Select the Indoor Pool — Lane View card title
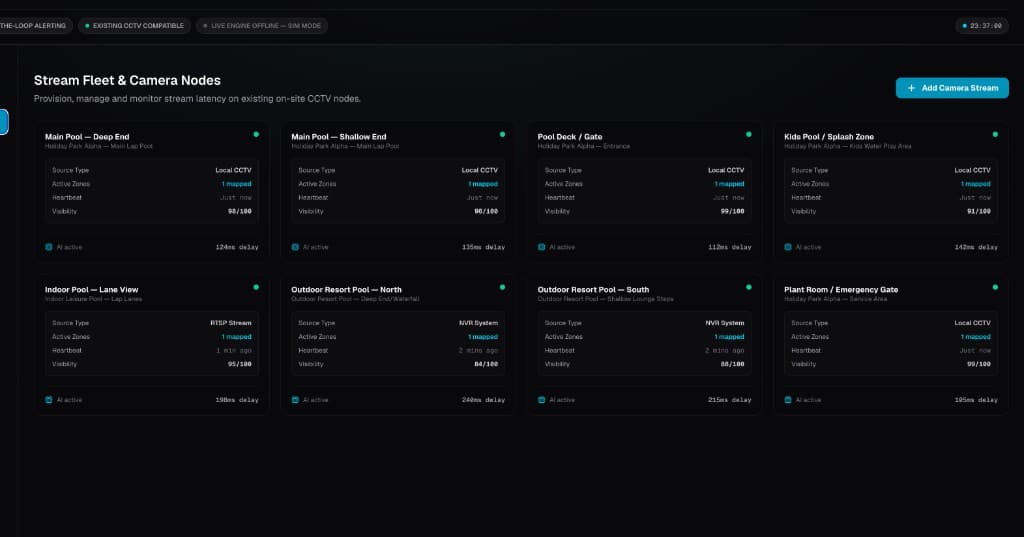The image size is (1024, 537). click(91, 289)
